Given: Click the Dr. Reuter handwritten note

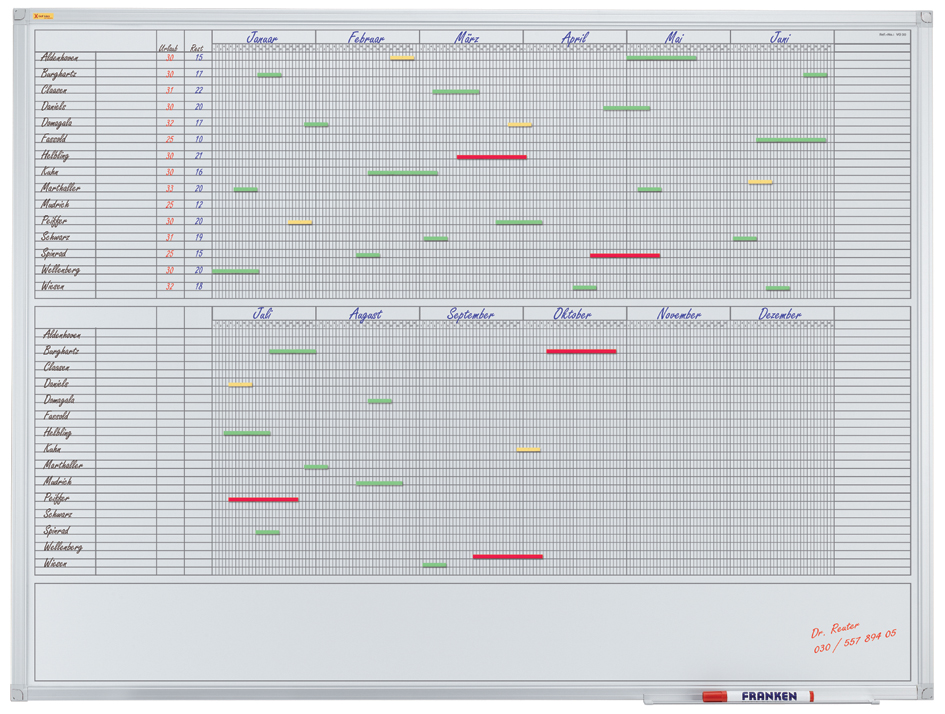Looking at the screenshot, I should (x=835, y=630).
